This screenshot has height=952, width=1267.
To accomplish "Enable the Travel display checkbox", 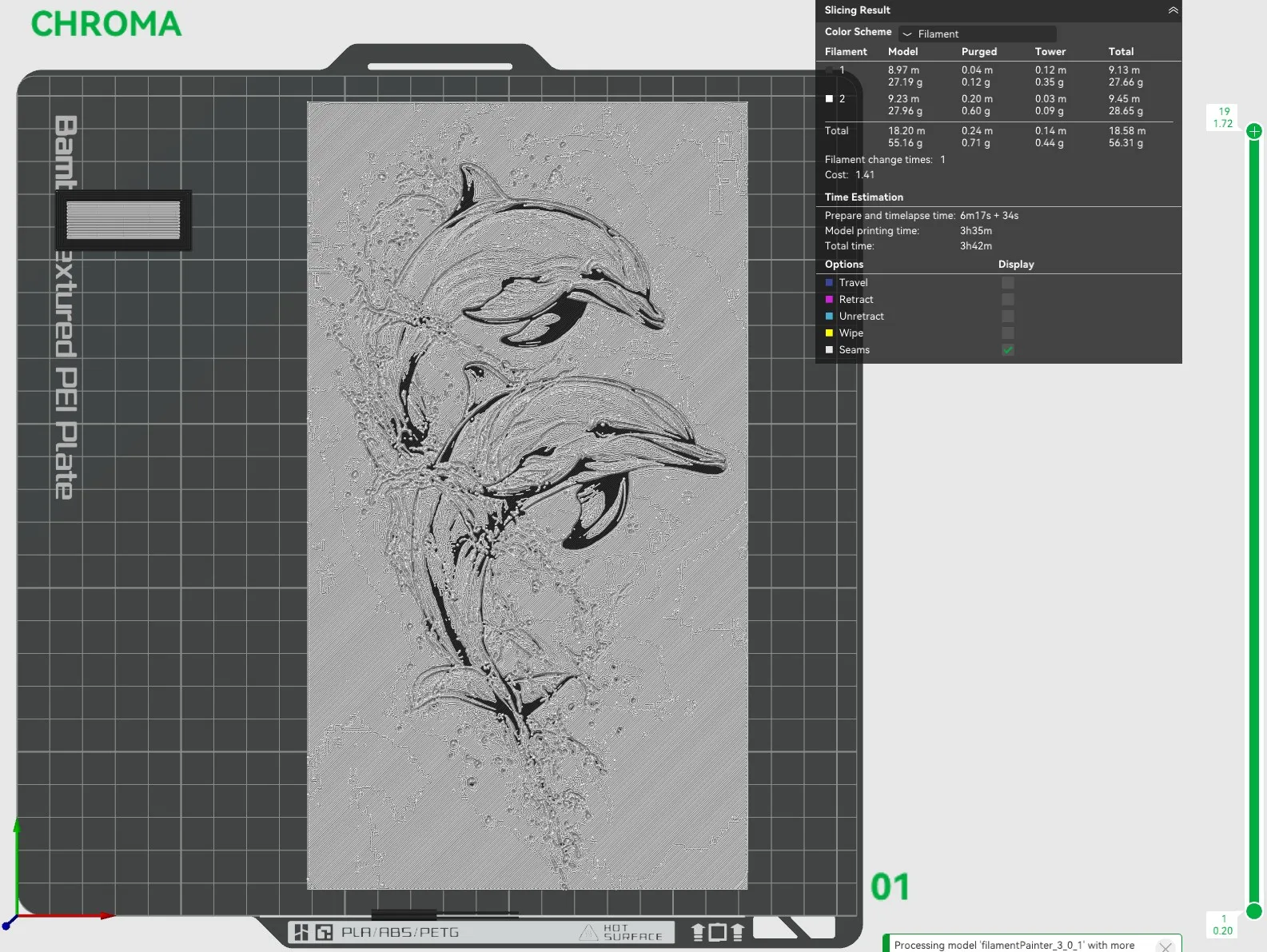I will pyautogui.click(x=1008, y=283).
